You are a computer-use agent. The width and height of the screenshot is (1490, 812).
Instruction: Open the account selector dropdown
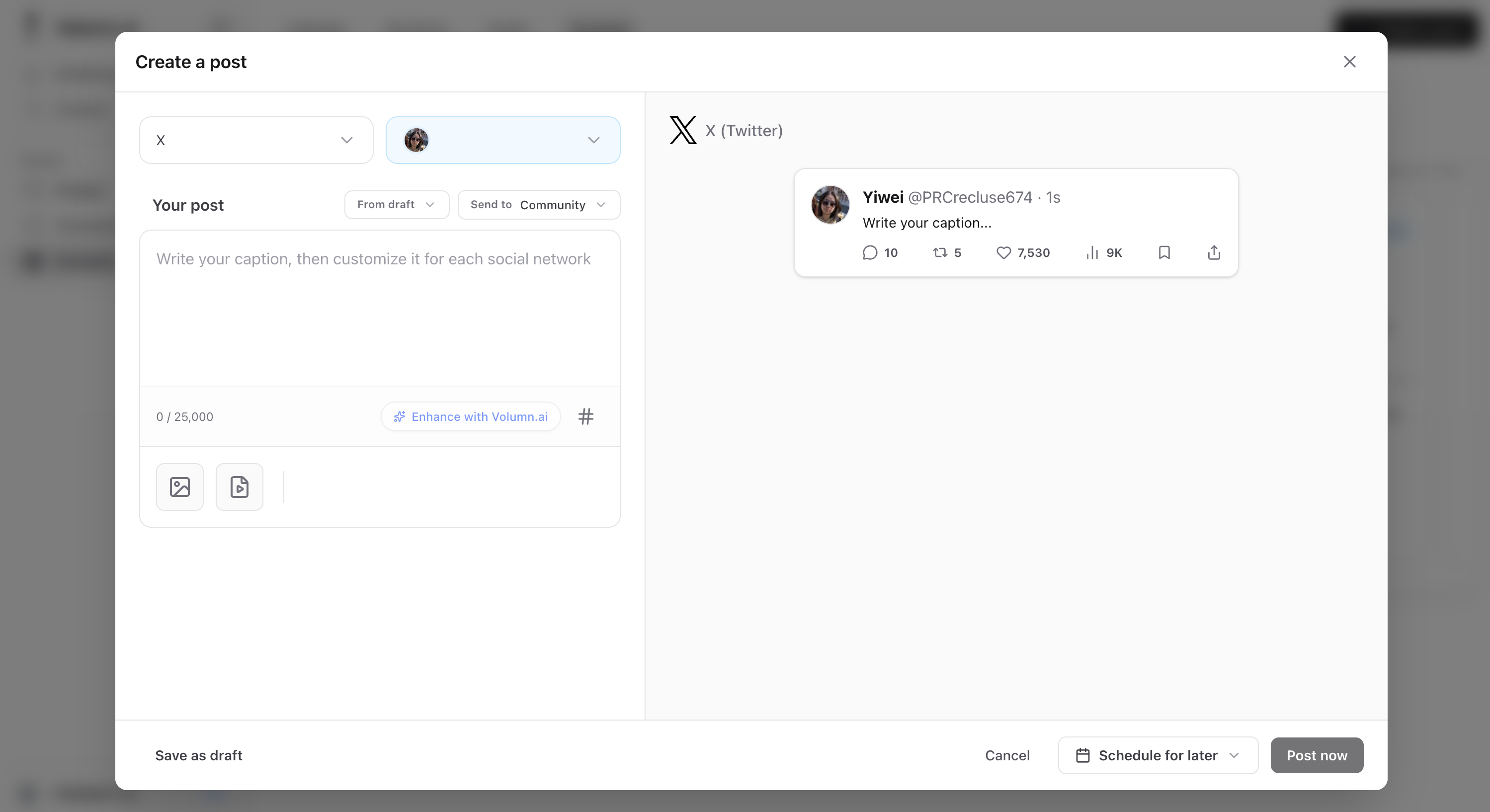[x=502, y=140]
